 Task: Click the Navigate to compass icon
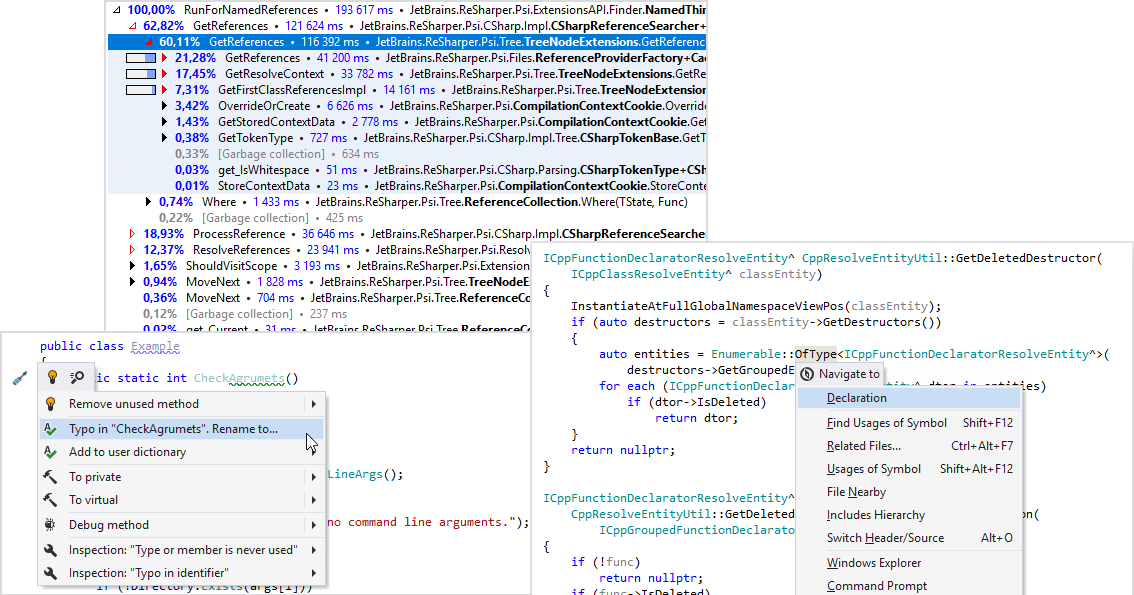807,374
